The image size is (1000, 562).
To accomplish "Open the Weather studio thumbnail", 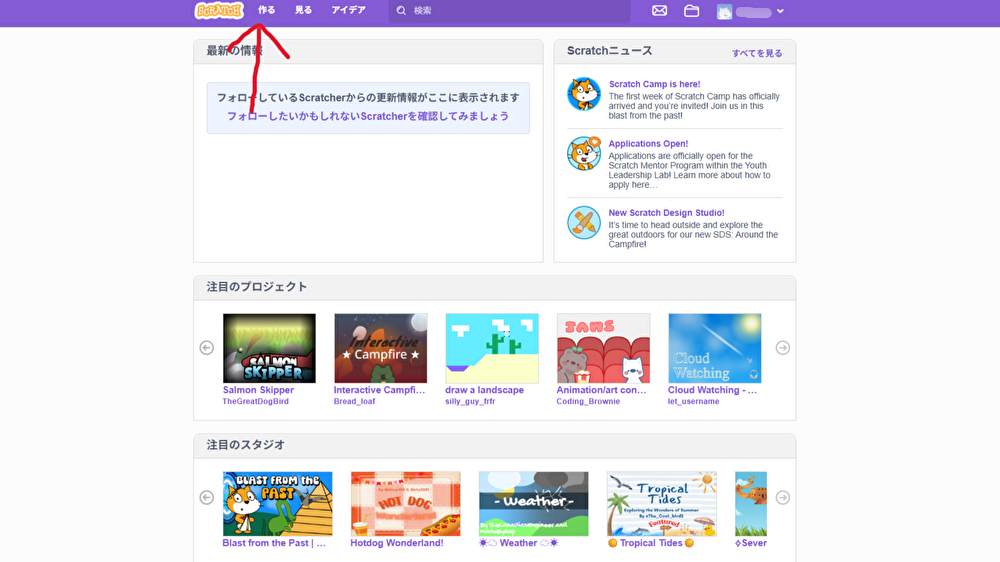I will point(534,504).
